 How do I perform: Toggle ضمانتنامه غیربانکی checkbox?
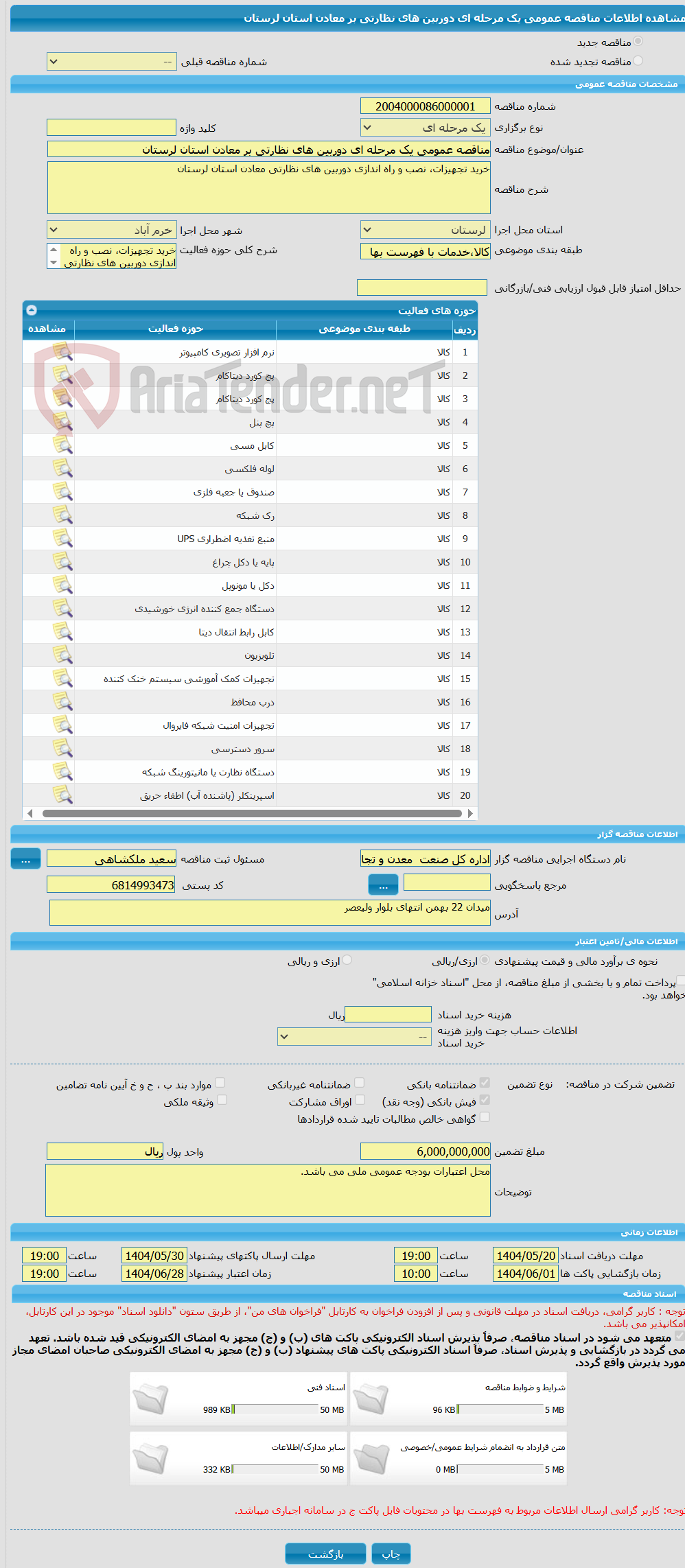click(x=359, y=1083)
